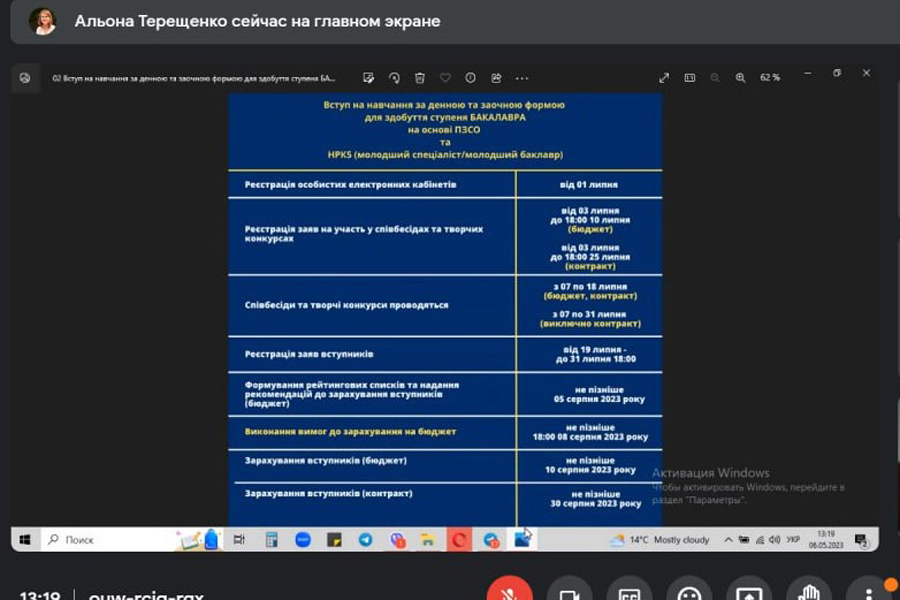The height and width of the screenshot is (600, 900).
Task: Open Calculator from the taskbar
Action: (271, 540)
